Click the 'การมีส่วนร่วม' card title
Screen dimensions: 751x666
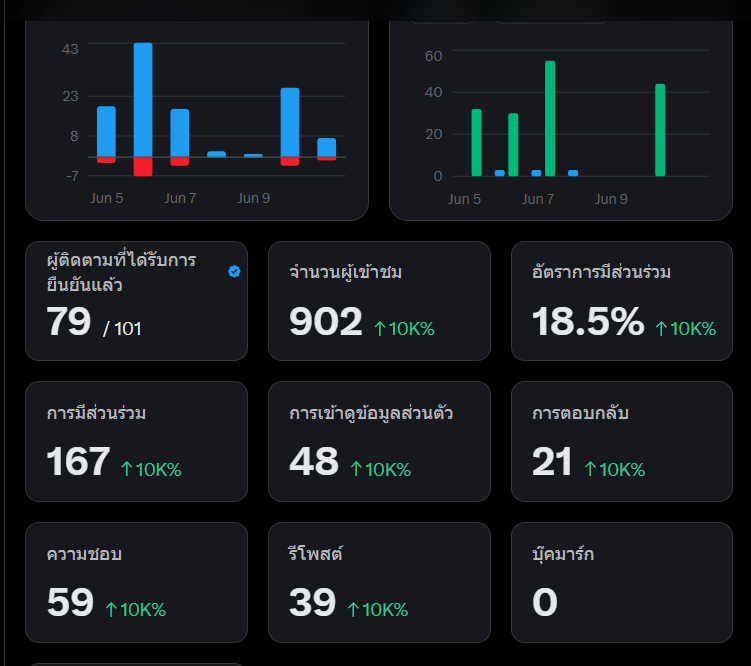pyautogui.click(x=96, y=413)
